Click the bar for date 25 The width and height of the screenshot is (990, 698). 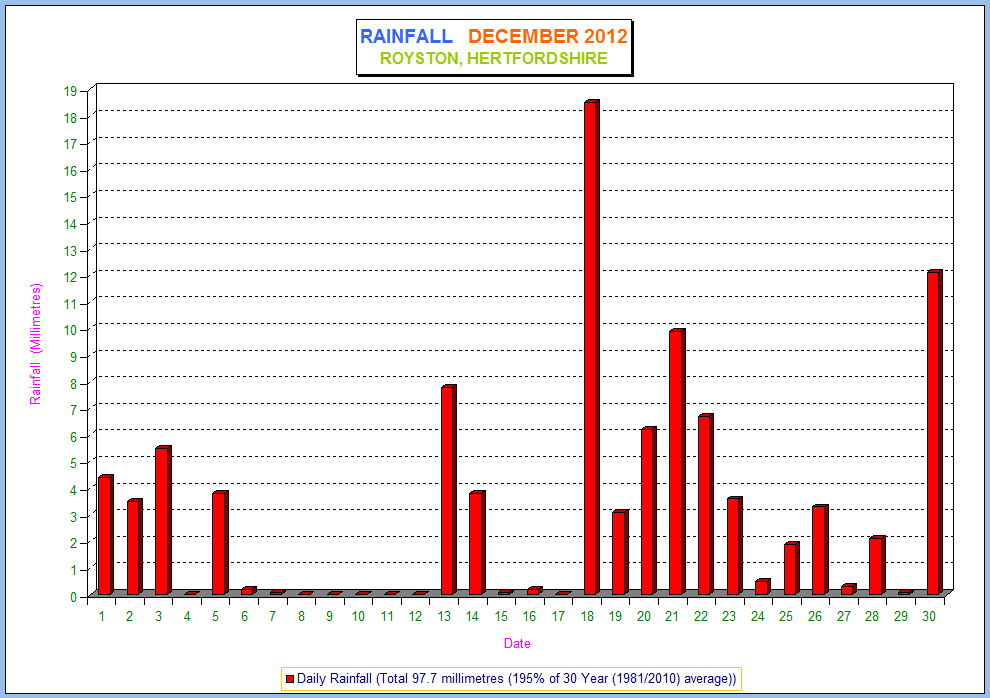coord(792,568)
